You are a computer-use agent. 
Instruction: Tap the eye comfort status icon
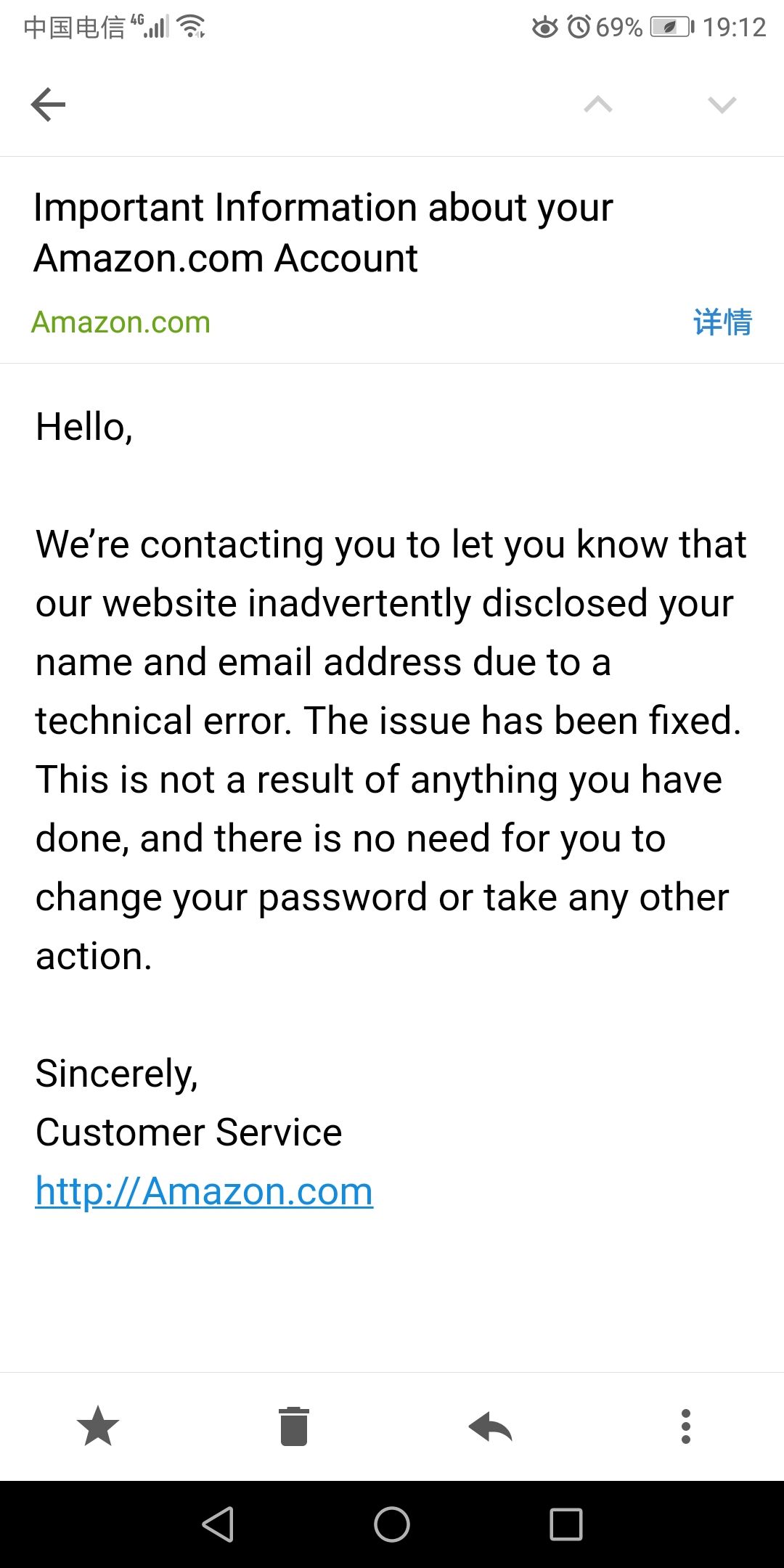point(545,28)
